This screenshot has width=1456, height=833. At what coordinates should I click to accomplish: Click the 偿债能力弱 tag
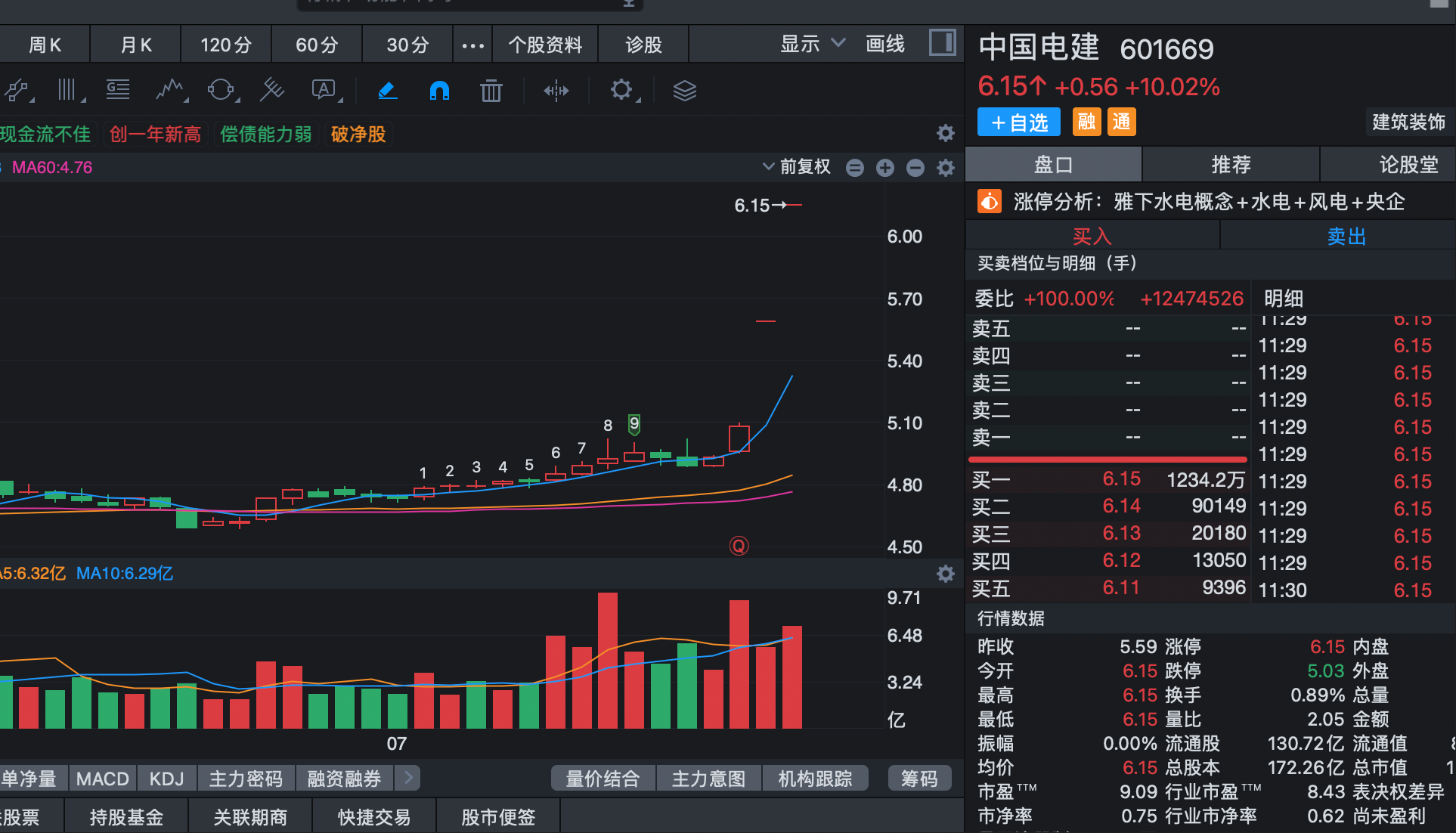tap(266, 135)
